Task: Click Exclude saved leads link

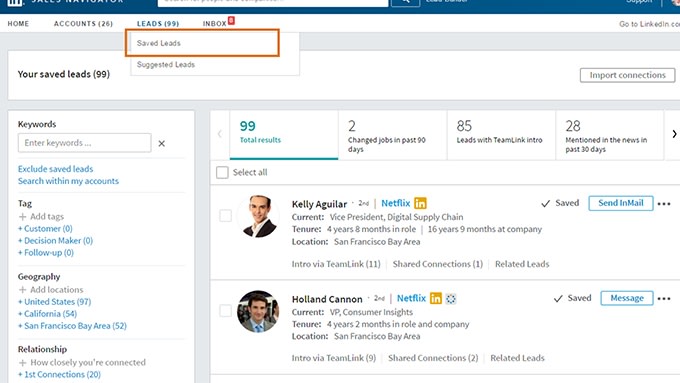Action: pyautogui.click(x=56, y=169)
